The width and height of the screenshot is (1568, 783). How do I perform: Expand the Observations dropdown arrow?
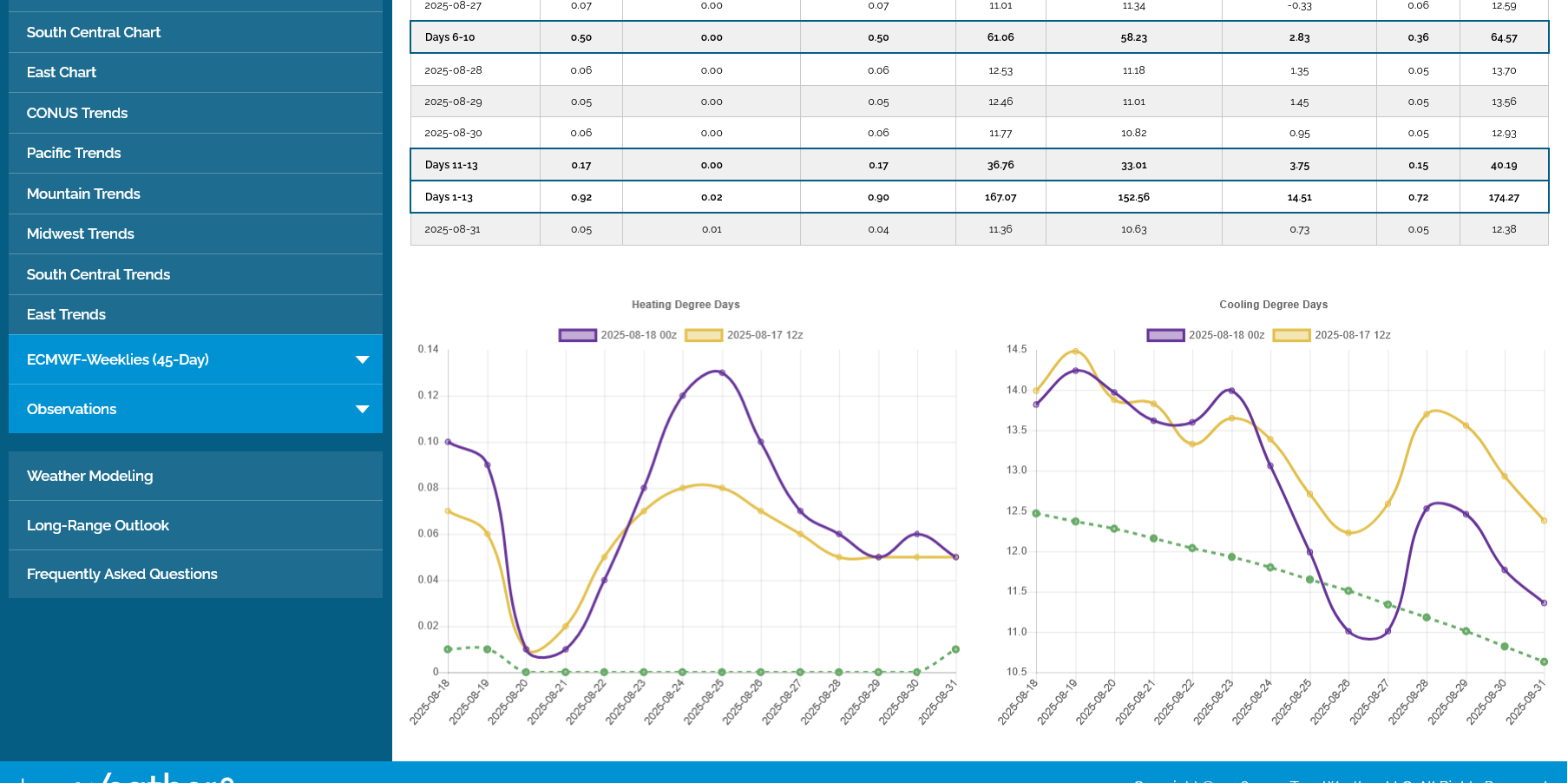(x=362, y=409)
